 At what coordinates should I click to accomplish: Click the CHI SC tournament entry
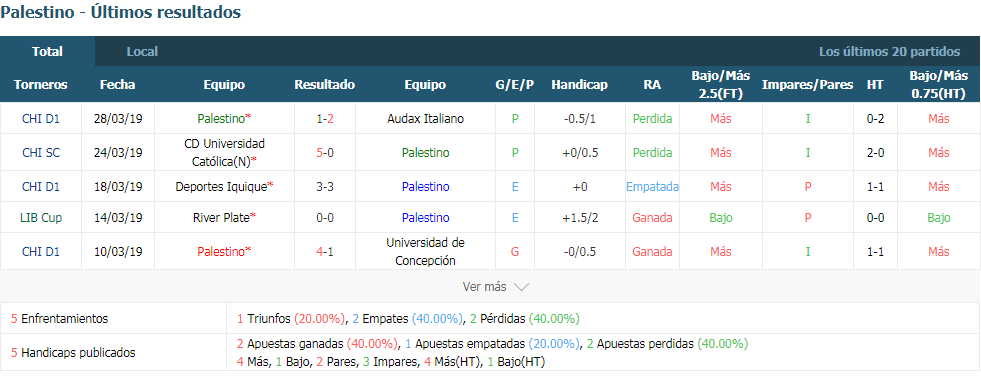tap(41, 152)
